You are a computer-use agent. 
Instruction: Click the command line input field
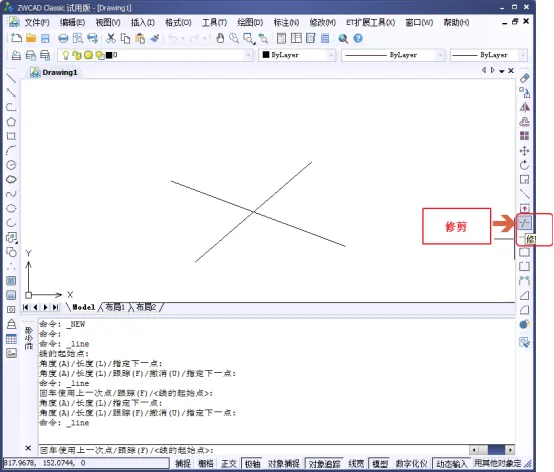pyautogui.click(x=254, y=450)
